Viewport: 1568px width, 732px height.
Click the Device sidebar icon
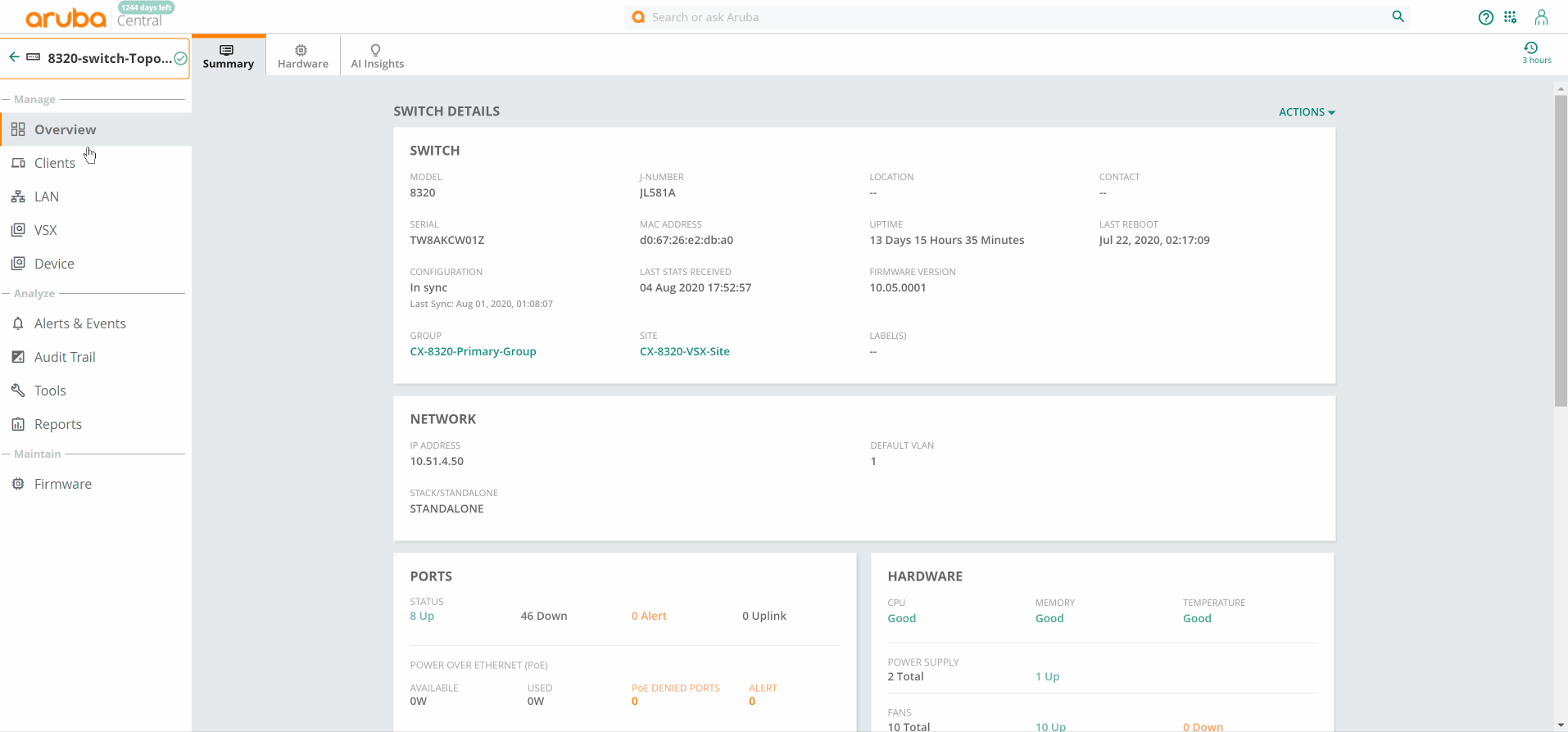pyautogui.click(x=18, y=264)
